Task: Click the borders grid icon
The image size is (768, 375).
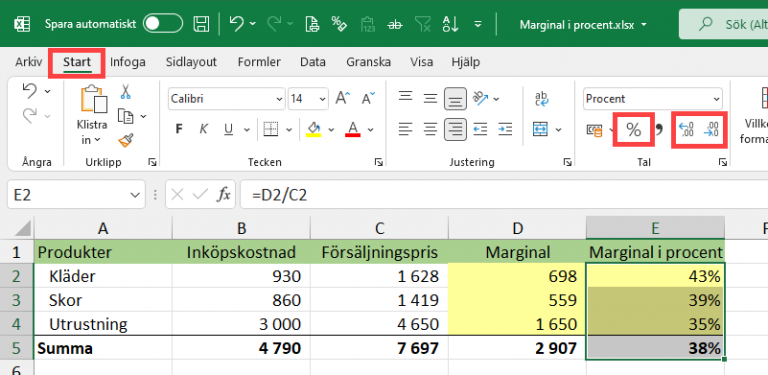Action: [x=270, y=129]
